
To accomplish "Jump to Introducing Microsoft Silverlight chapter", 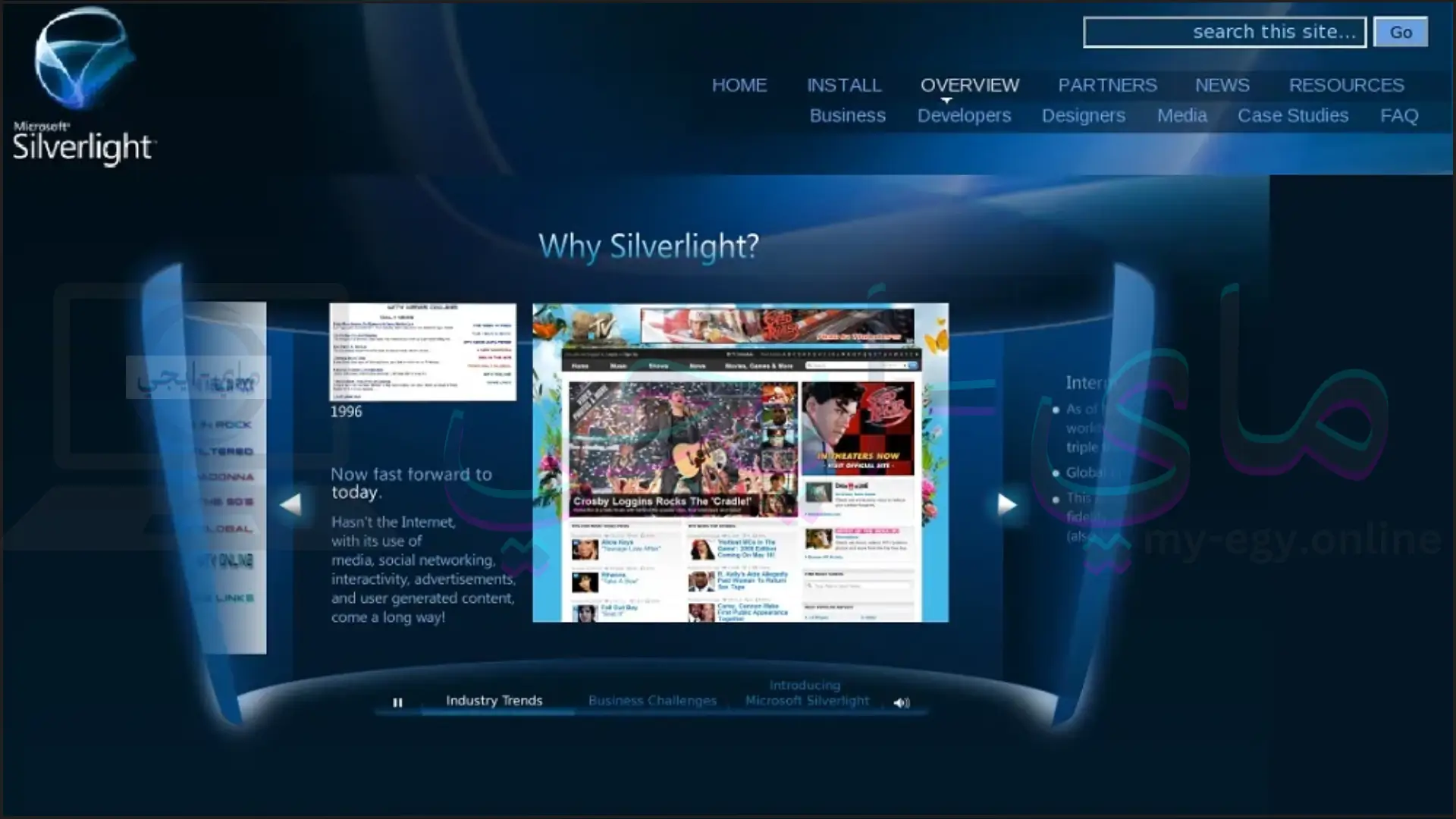I will [x=807, y=693].
